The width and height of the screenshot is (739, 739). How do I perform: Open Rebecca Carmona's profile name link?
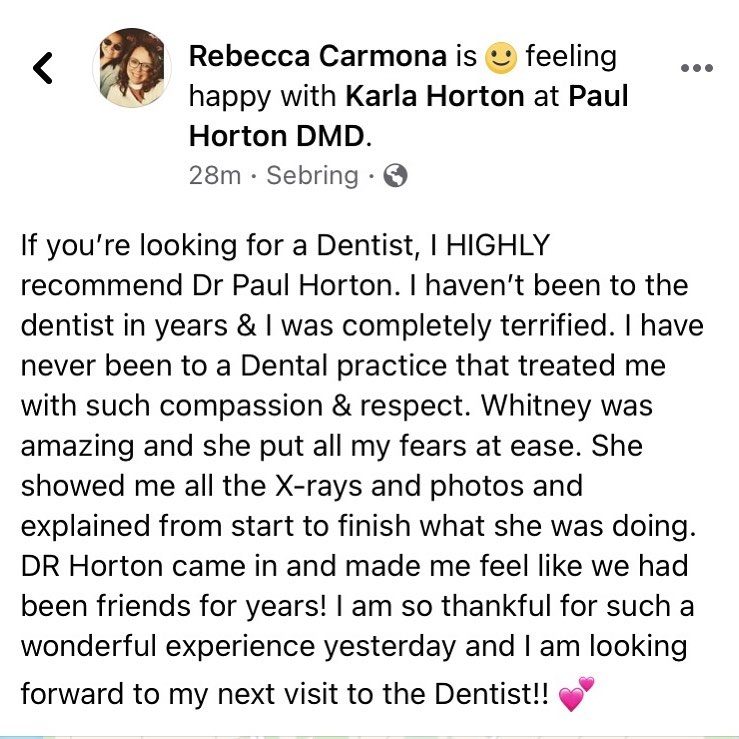click(x=318, y=57)
